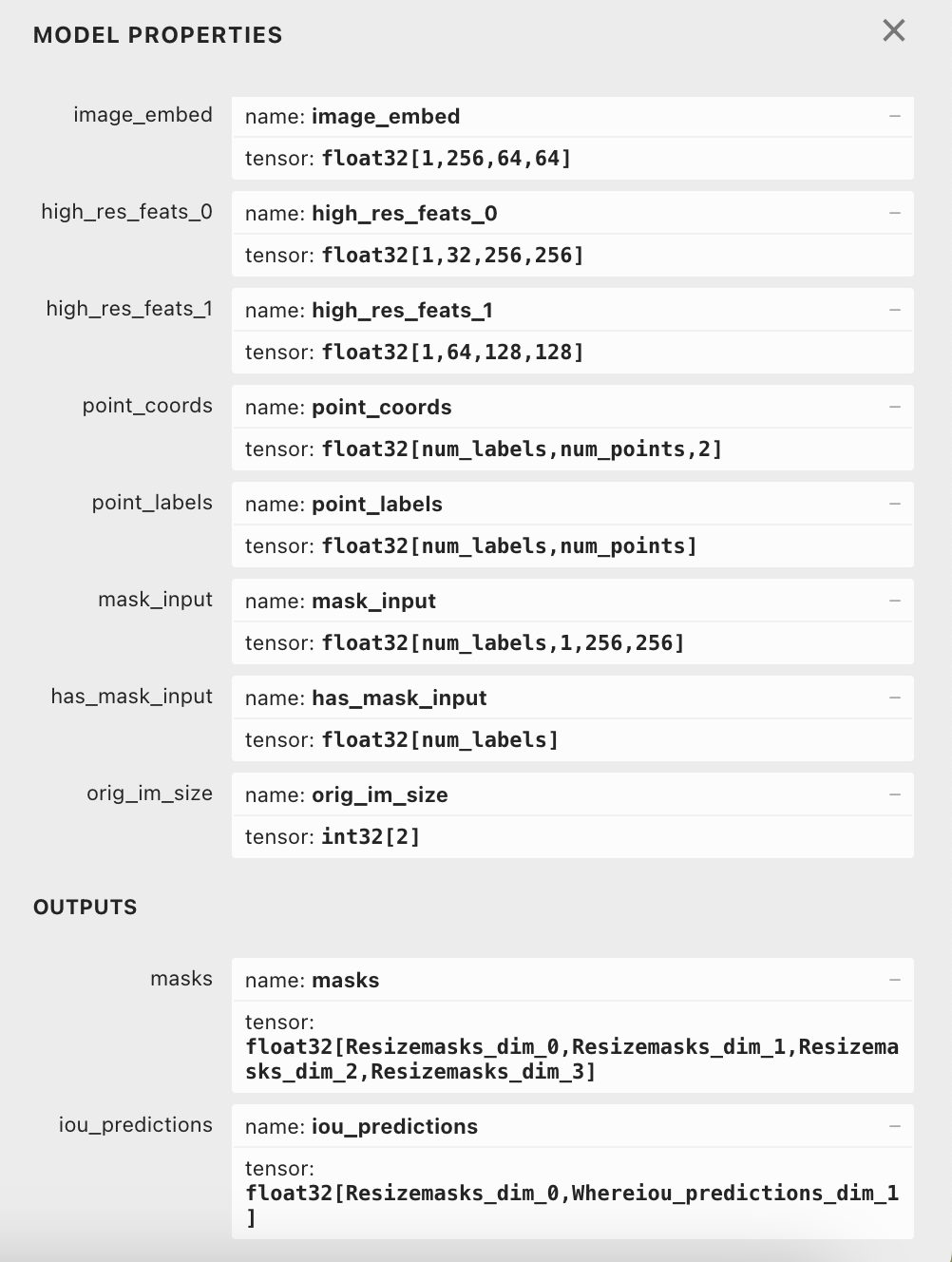
Task: Click the point_labels tensor shape value
Action: coord(509,546)
